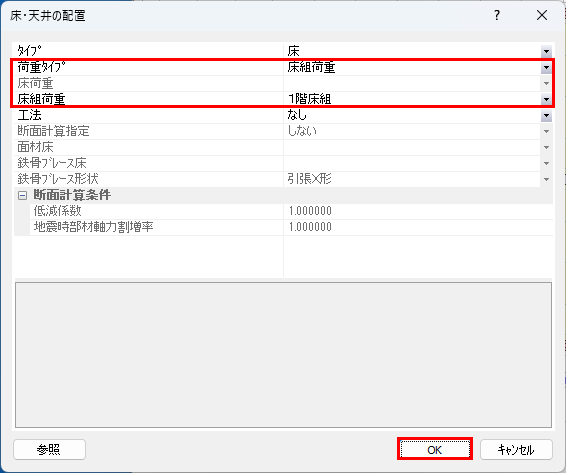Click the disabled 床荷重 dropdown arrow
Screen dimensions: 566x473
(x=546, y=83)
